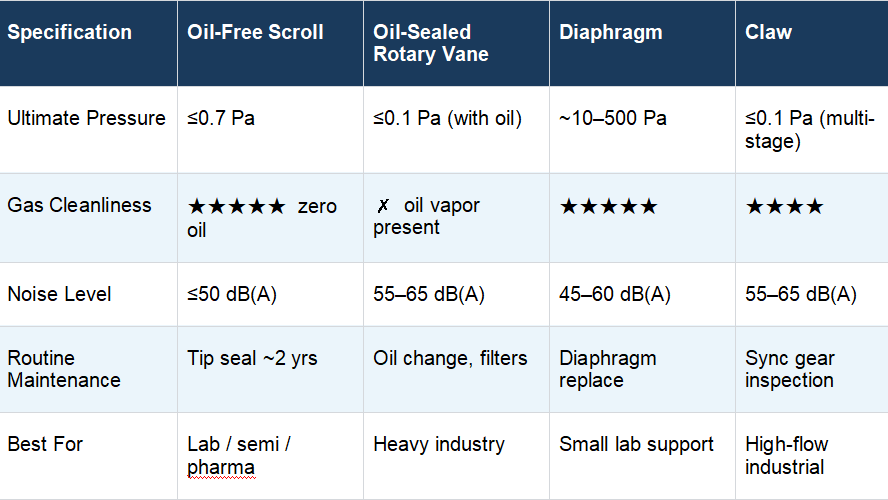This screenshot has width=888, height=500.
Task: Click the misspelled-underlined word pharma
Action: point(221,468)
